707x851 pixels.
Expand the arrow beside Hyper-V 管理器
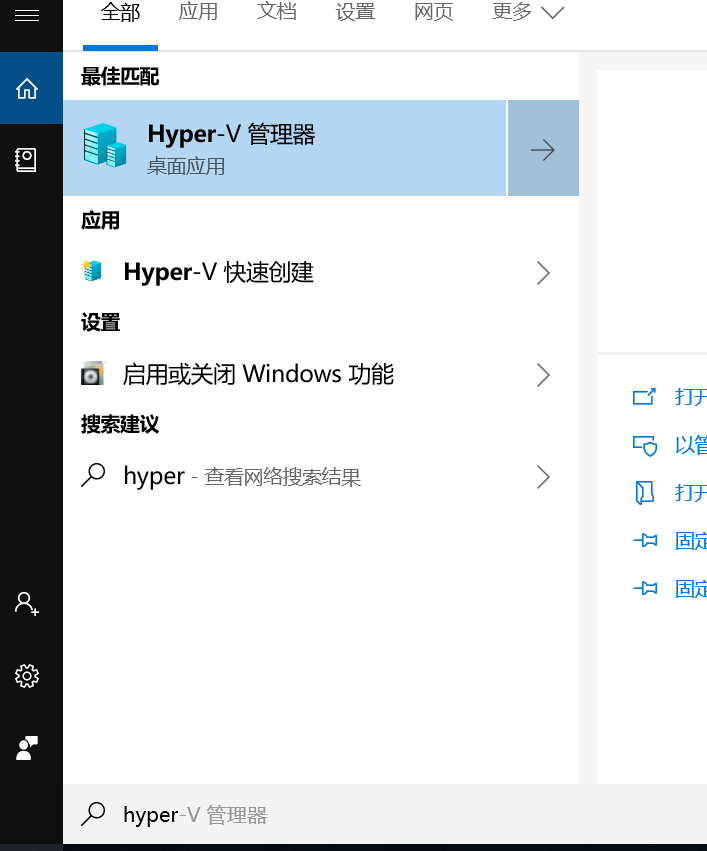pyautogui.click(x=543, y=148)
